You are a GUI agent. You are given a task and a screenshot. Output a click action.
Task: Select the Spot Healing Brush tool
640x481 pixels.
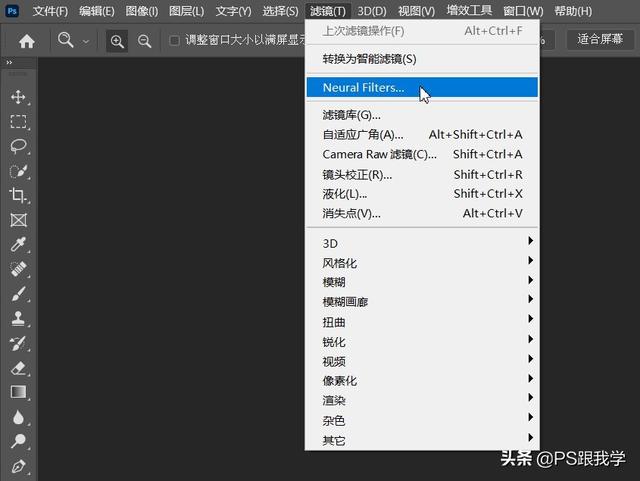[x=18, y=269]
